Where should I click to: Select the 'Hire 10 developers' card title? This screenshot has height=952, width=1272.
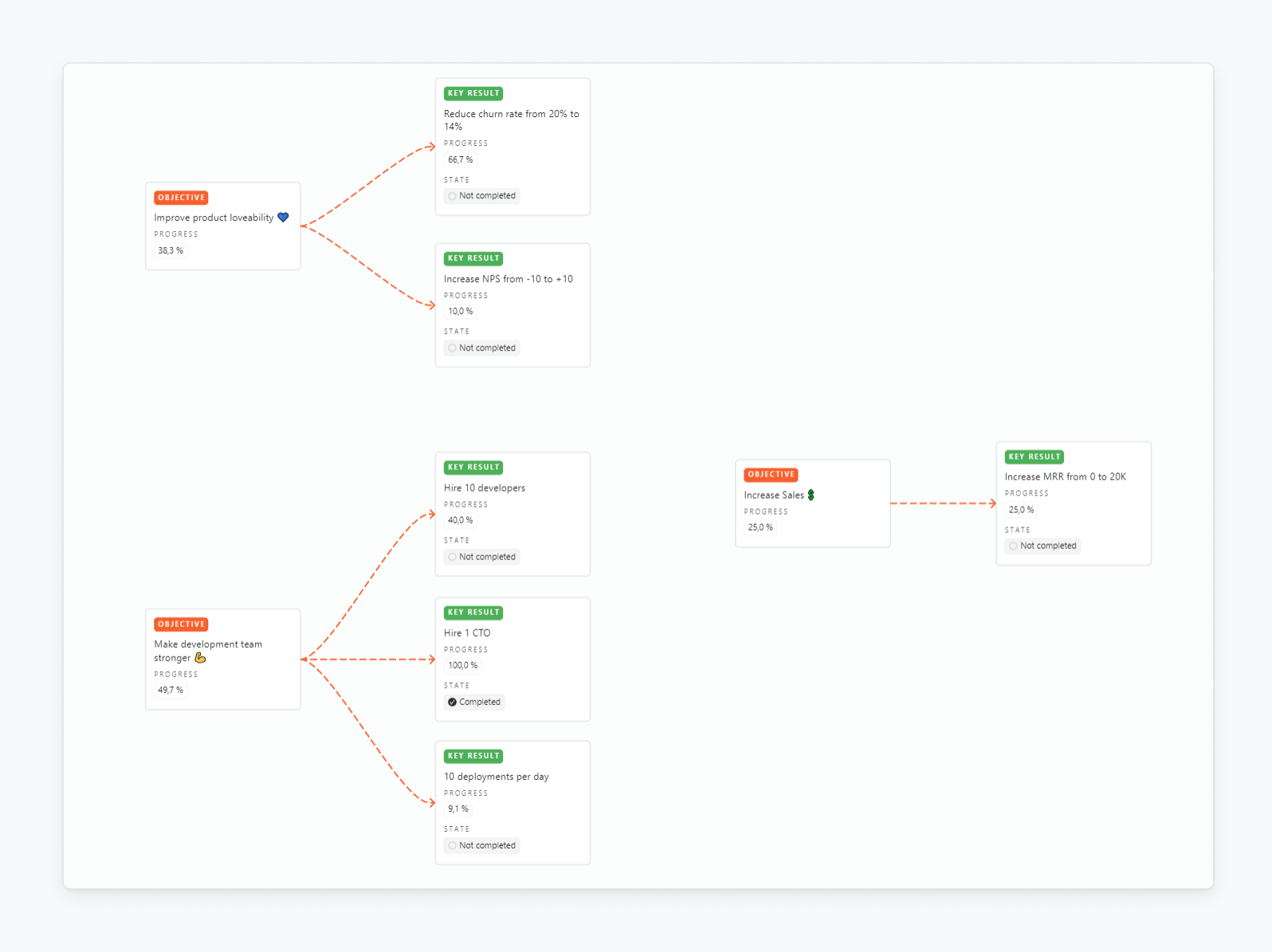pos(484,488)
